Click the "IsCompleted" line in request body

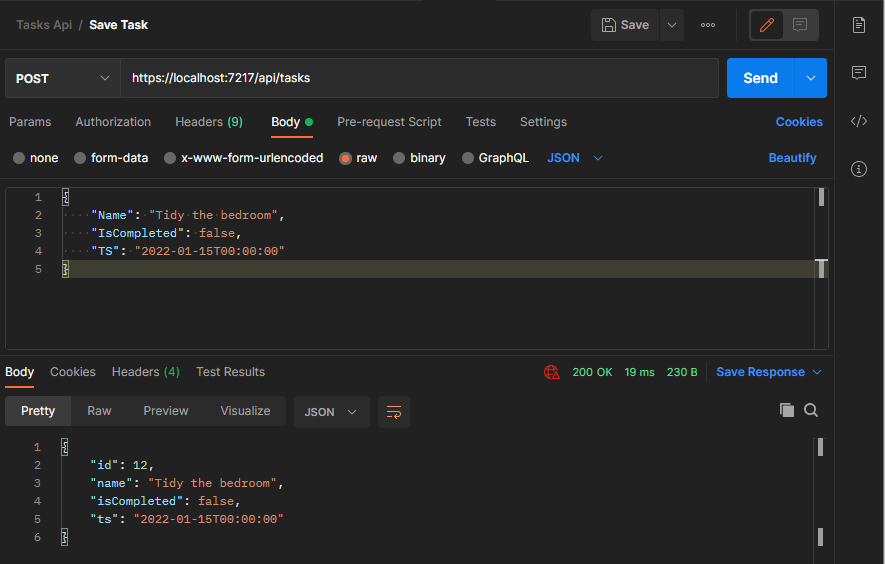[x=167, y=233]
